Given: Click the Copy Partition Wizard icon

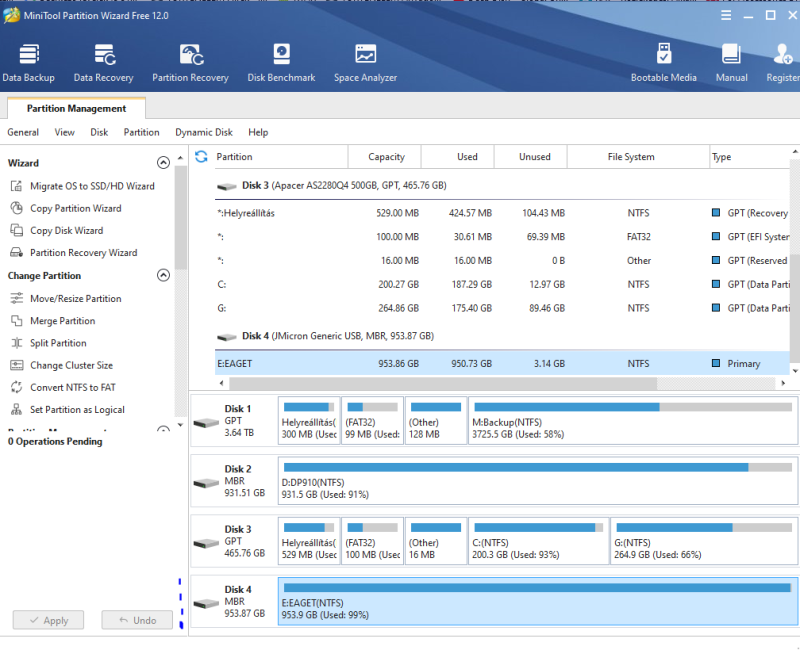Looking at the screenshot, I should [x=16, y=208].
